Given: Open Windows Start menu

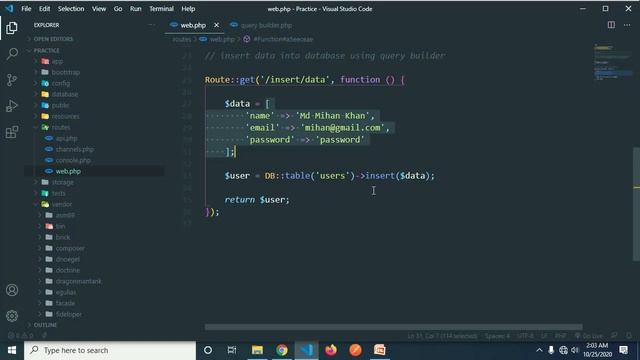Looking at the screenshot, I should [12, 350].
